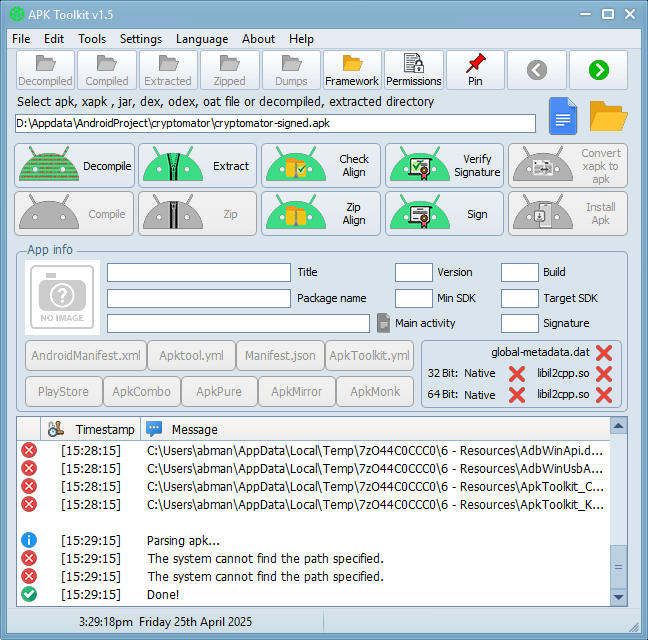Click the Signature field

tap(520, 324)
